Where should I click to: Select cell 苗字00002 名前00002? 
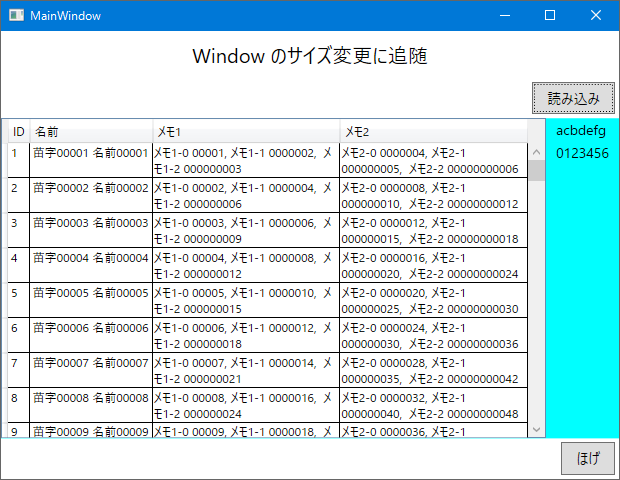pyautogui.click(x=91, y=195)
